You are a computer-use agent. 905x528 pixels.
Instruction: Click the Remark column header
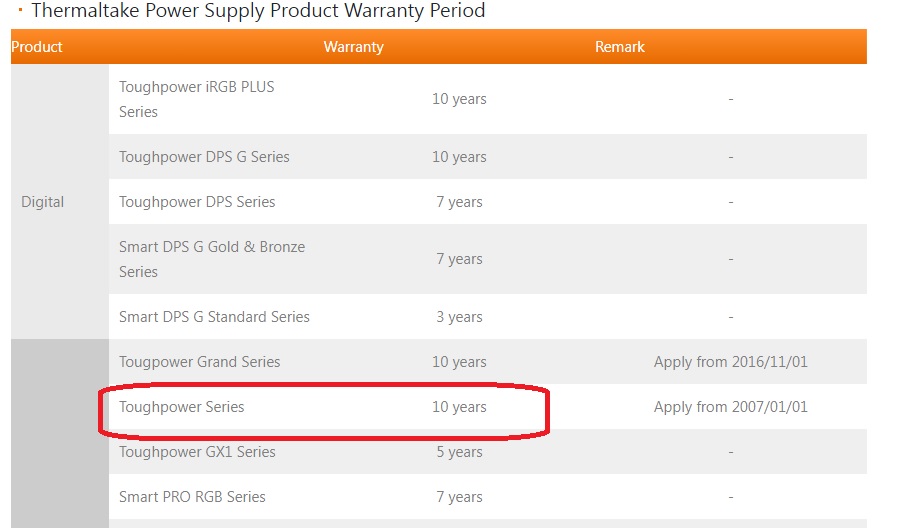pos(619,47)
